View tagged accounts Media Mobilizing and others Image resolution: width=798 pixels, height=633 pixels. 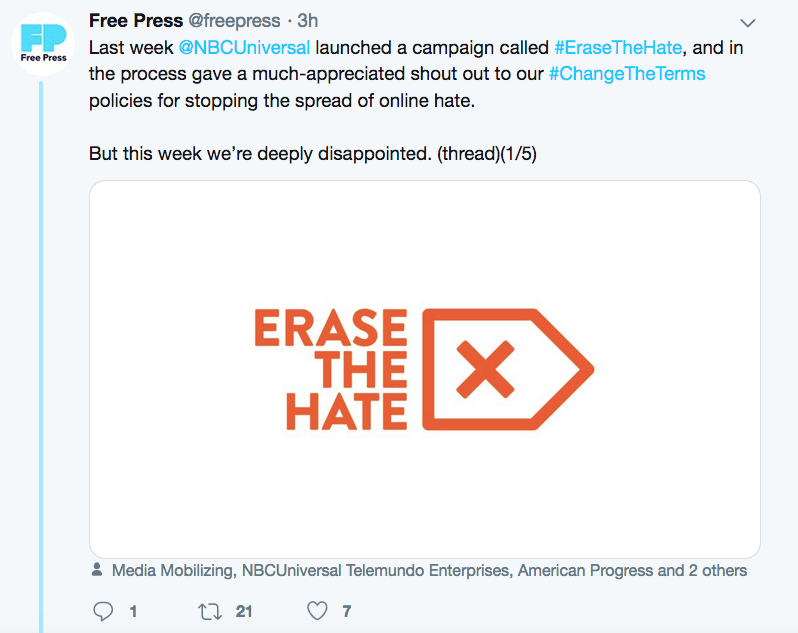pyautogui.click(x=429, y=570)
